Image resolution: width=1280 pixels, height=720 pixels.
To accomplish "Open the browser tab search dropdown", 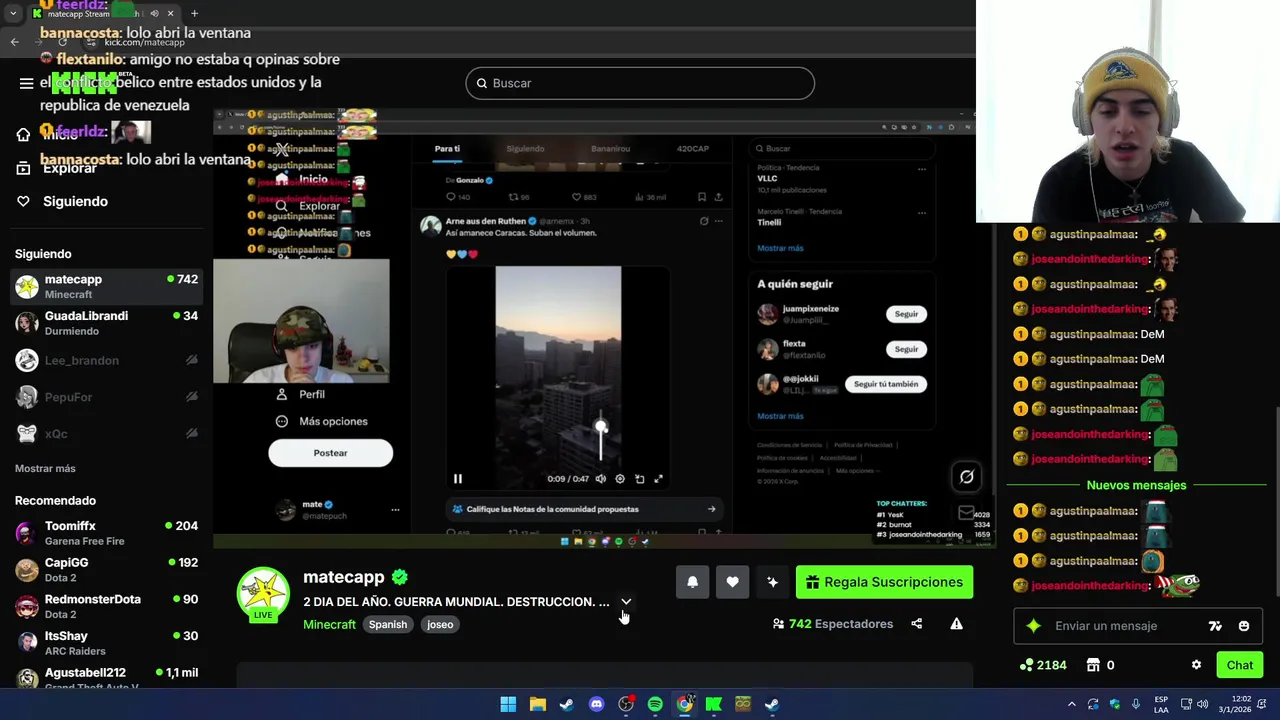I will (13, 14).
